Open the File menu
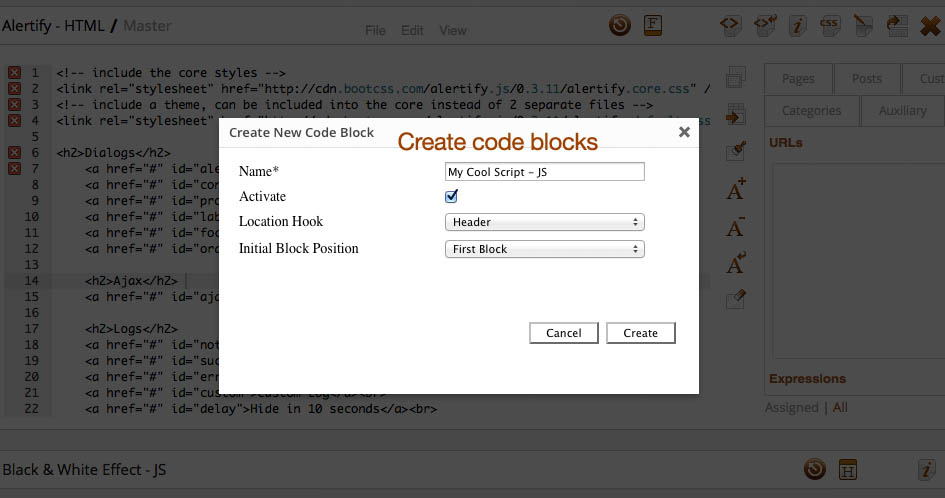 click(375, 30)
